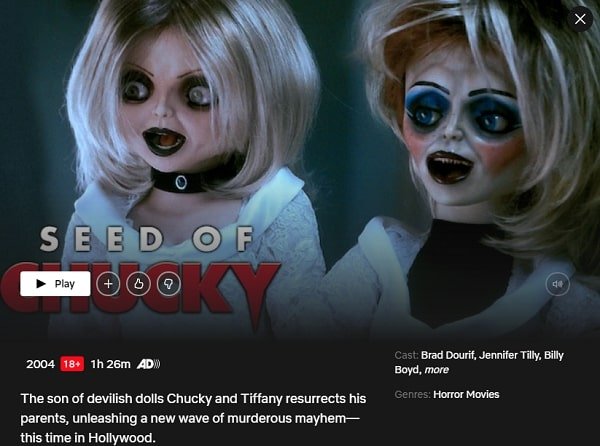
Task: Click the Seed of Chucky title logo
Action: 140,273
